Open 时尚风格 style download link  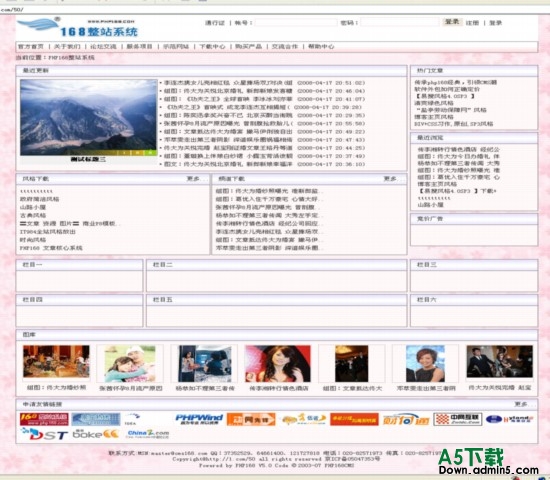tap(33, 240)
